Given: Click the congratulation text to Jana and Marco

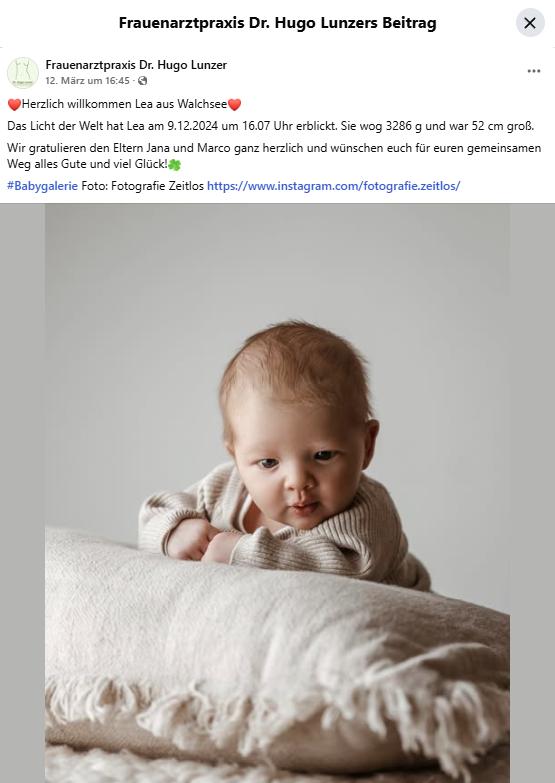Looking at the screenshot, I should click(274, 156).
